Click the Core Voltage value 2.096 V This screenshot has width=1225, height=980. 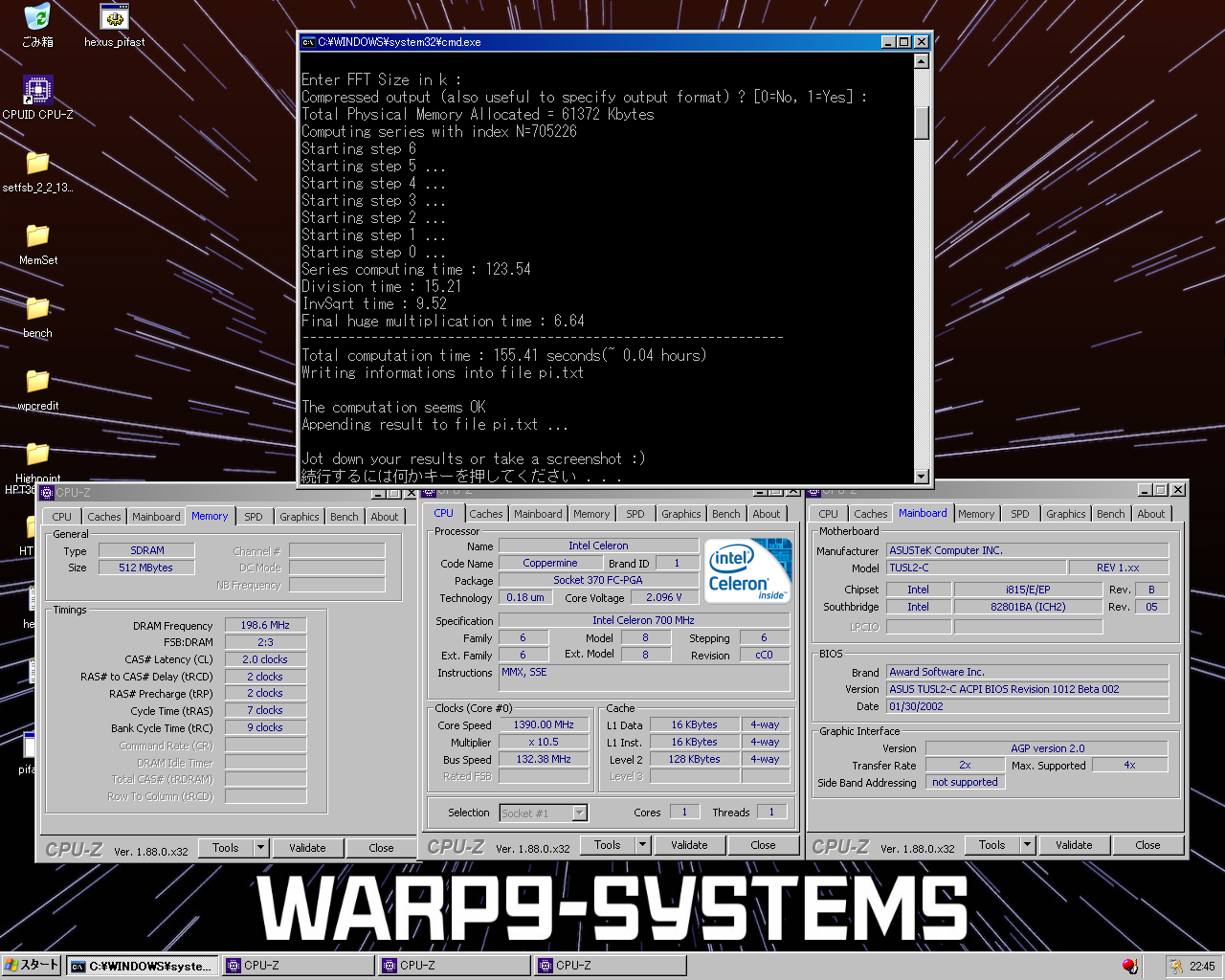(664, 597)
